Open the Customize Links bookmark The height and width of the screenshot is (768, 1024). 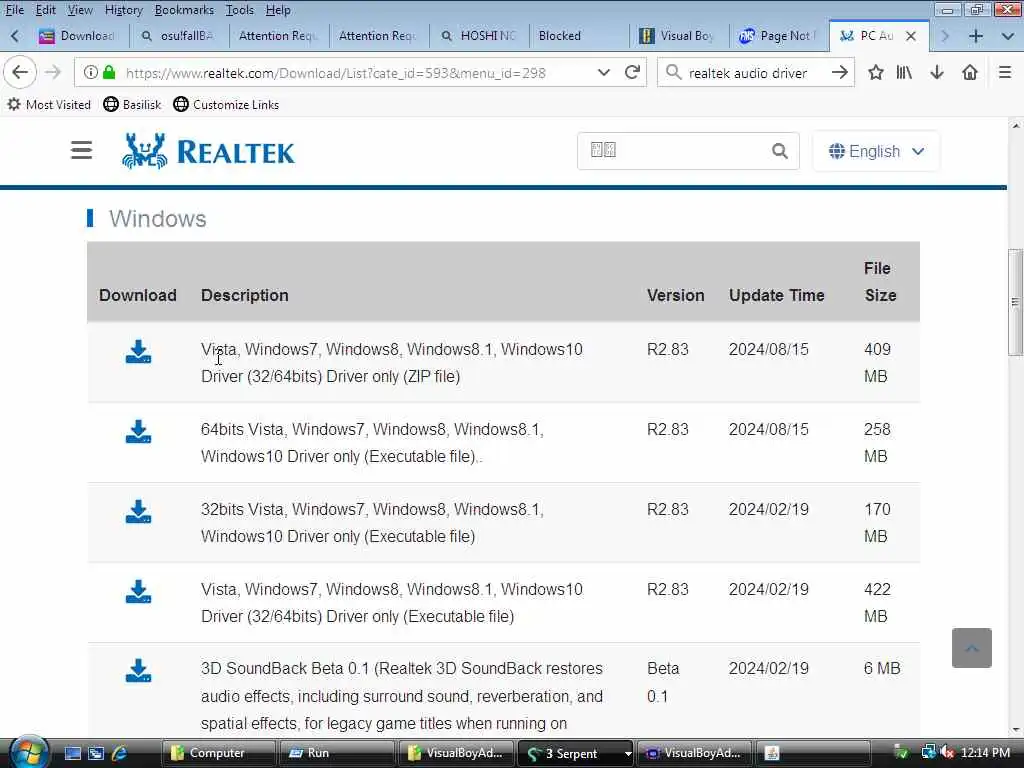click(226, 104)
